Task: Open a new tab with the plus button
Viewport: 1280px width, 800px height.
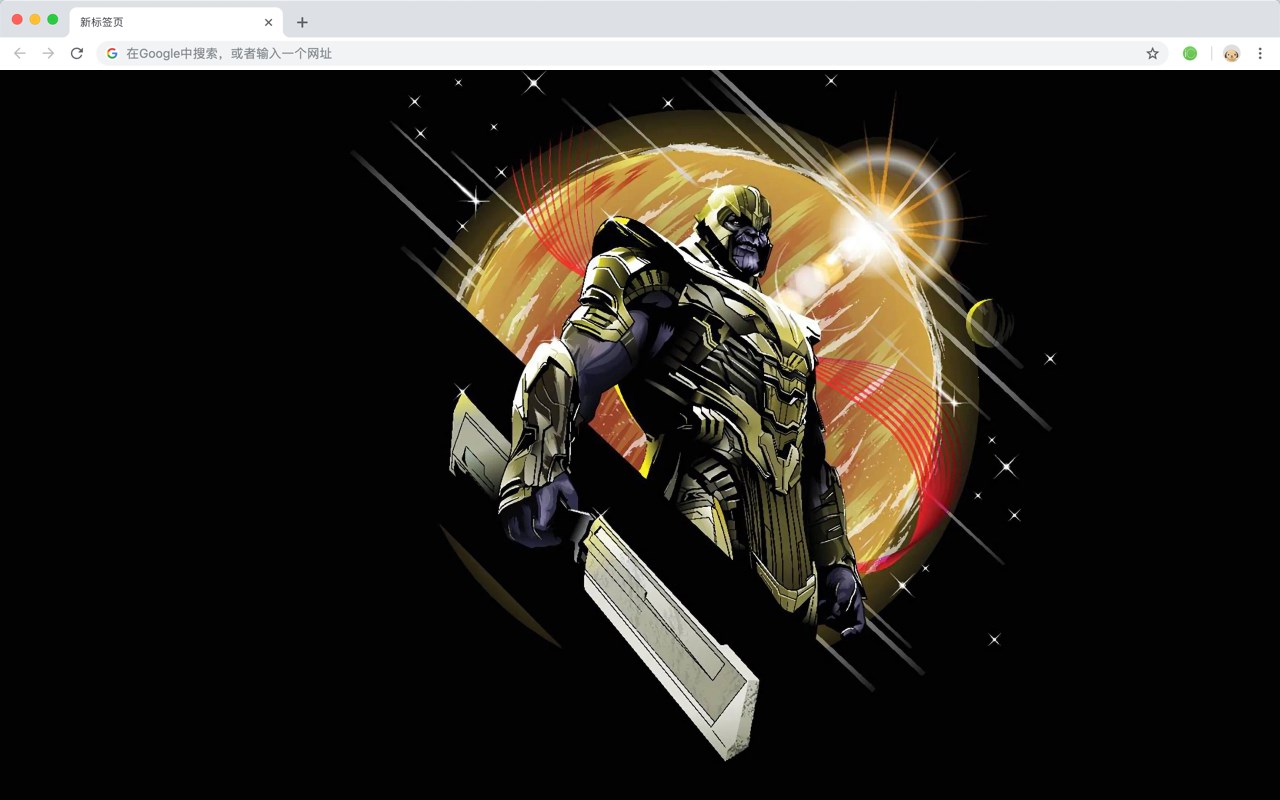Action: coord(302,22)
